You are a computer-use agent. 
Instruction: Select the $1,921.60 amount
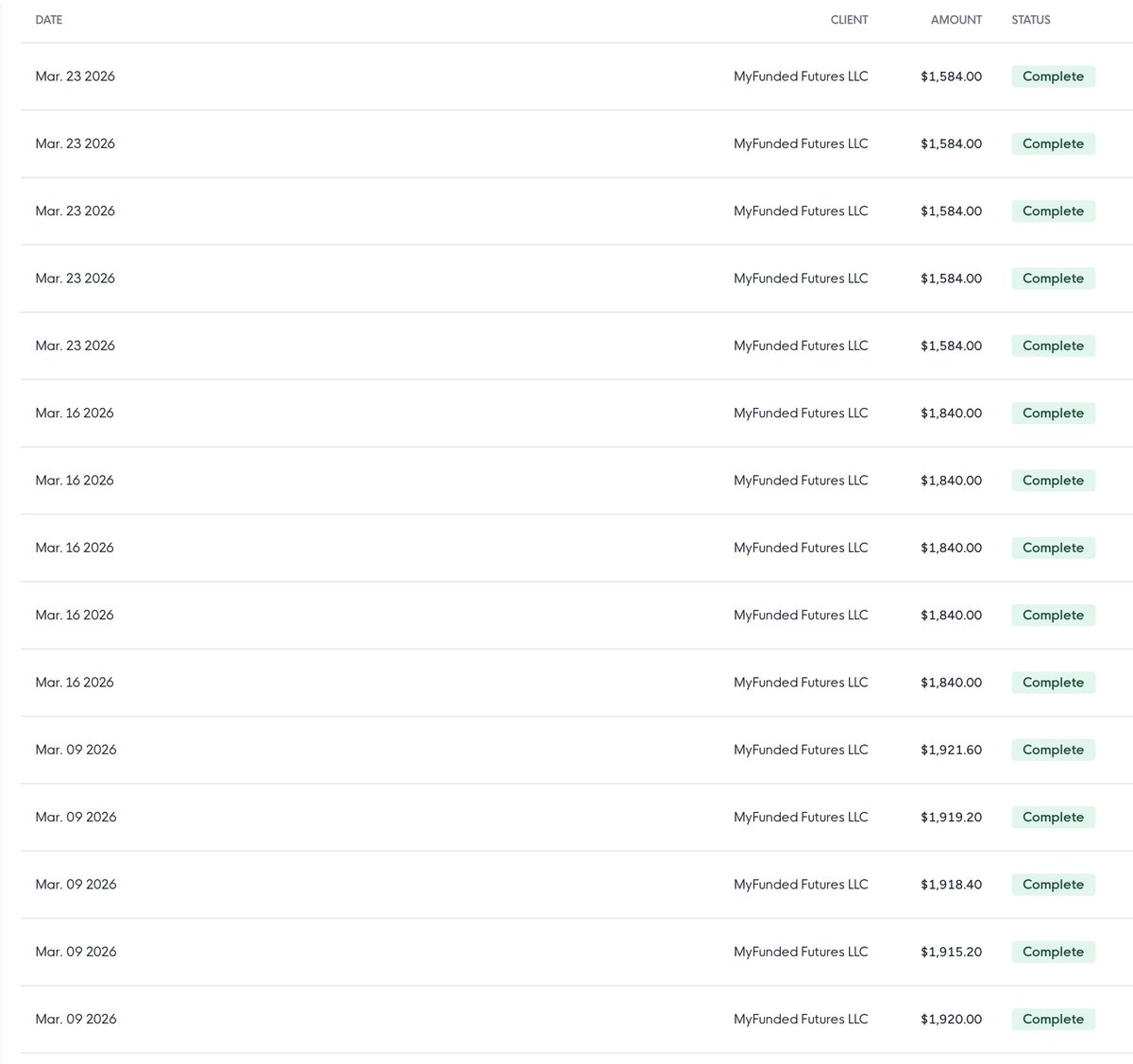tap(951, 750)
